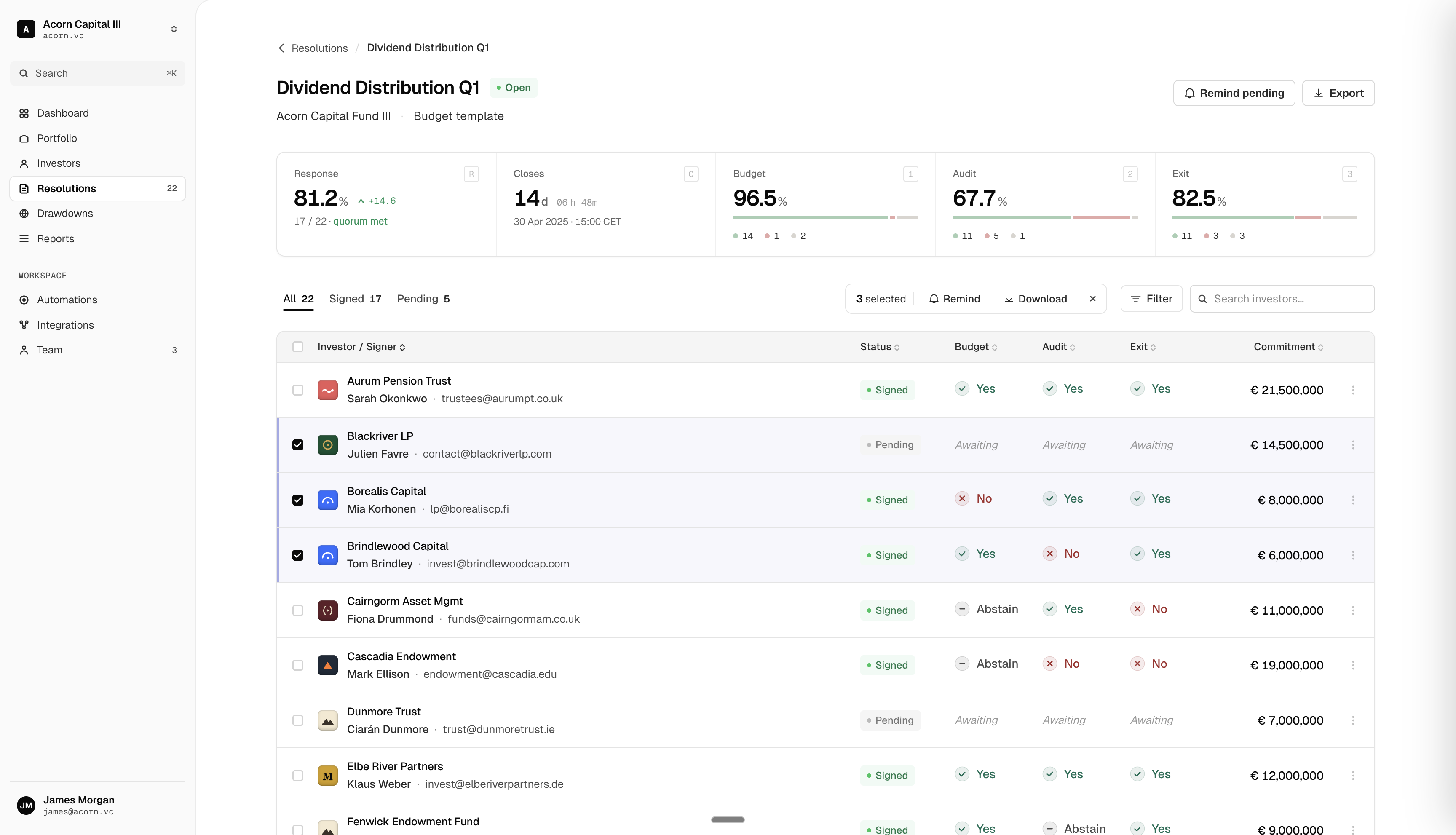Viewport: 1456px width, 835px height.
Task: Open row menu for Dunmore Trust
Action: pyautogui.click(x=1353, y=720)
